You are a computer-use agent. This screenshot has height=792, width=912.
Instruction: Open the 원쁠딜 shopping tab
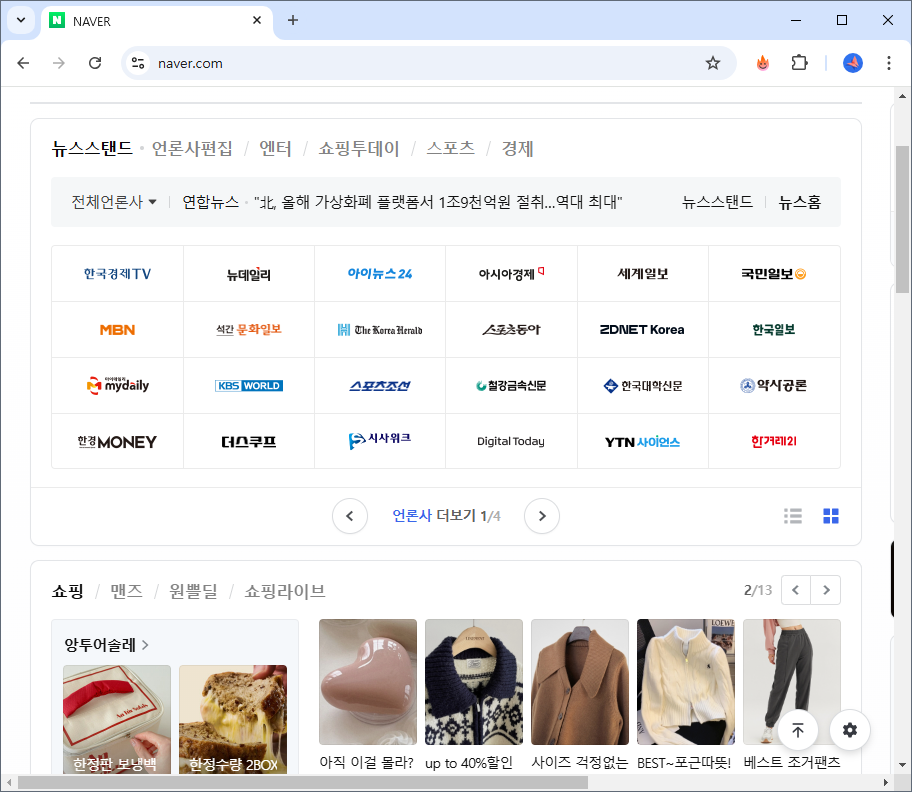pyautogui.click(x=193, y=591)
